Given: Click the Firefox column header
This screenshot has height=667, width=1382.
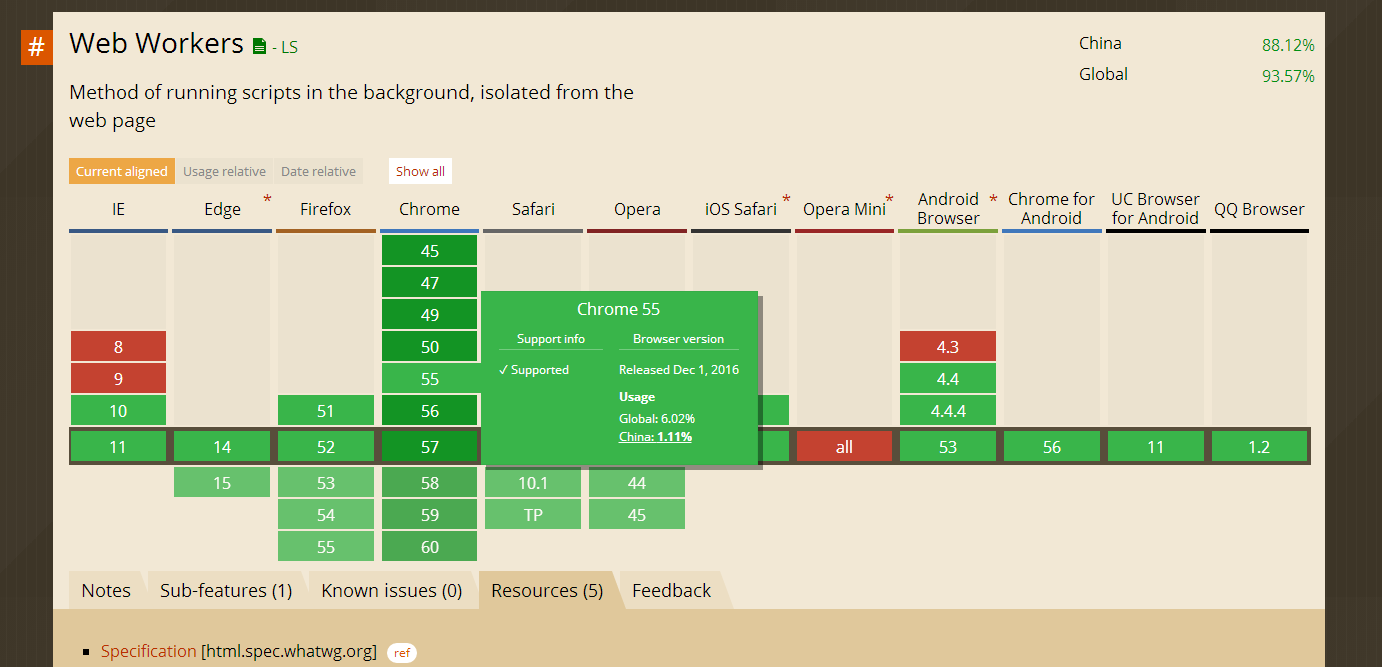Looking at the screenshot, I should [x=326, y=209].
